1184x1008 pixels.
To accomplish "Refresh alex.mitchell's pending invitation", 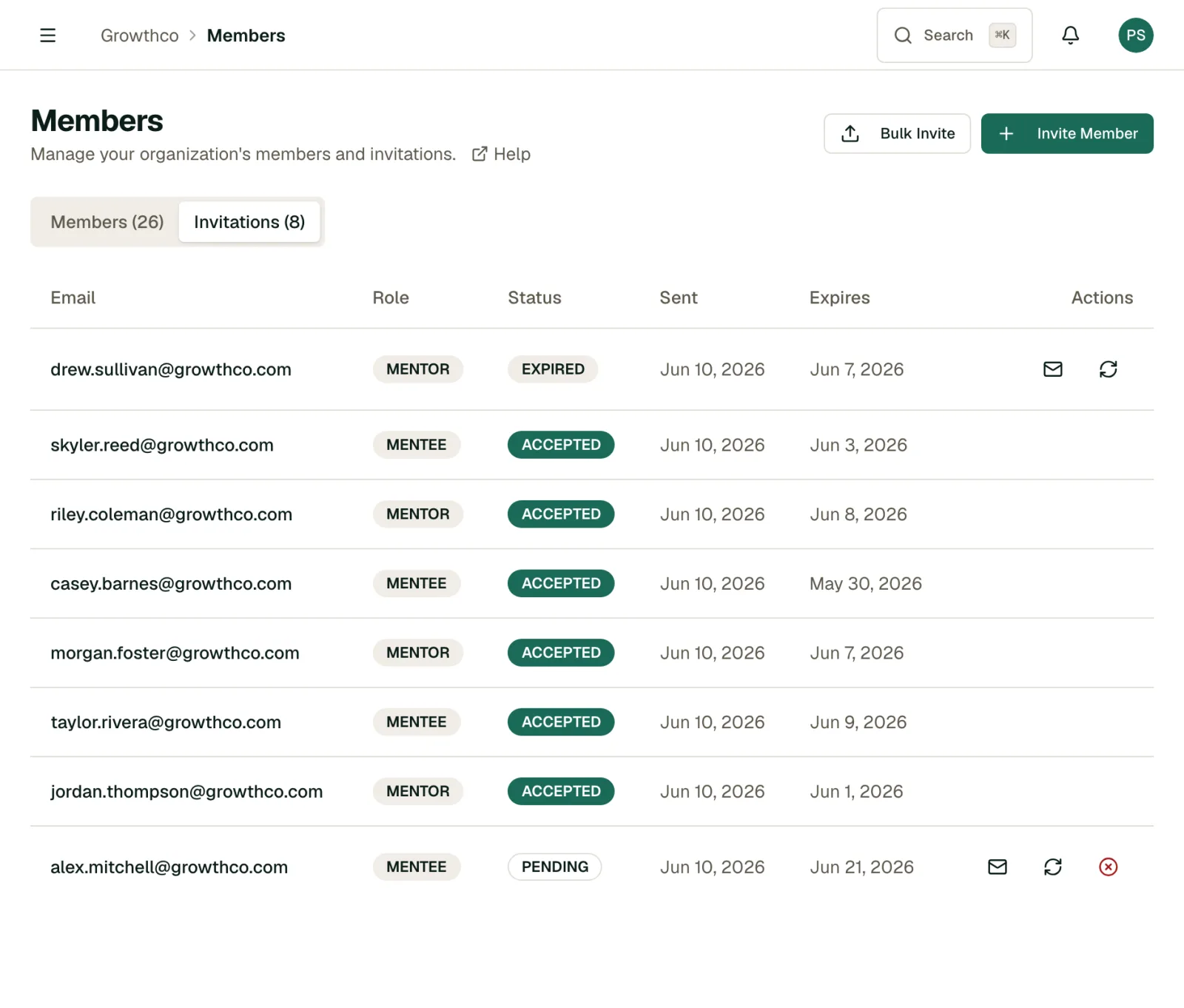I will click(1052, 867).
